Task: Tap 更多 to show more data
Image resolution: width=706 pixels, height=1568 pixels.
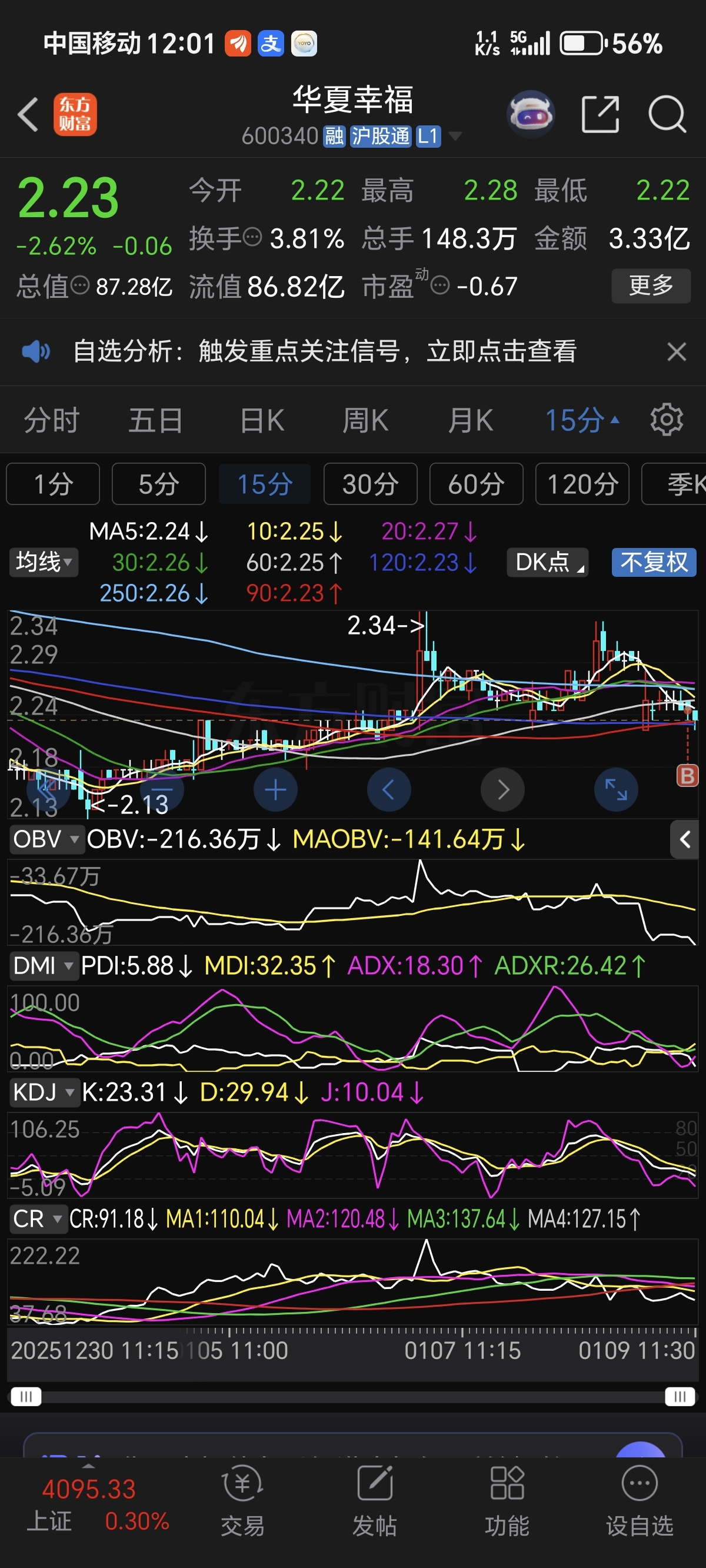Action: coord(651,285)
